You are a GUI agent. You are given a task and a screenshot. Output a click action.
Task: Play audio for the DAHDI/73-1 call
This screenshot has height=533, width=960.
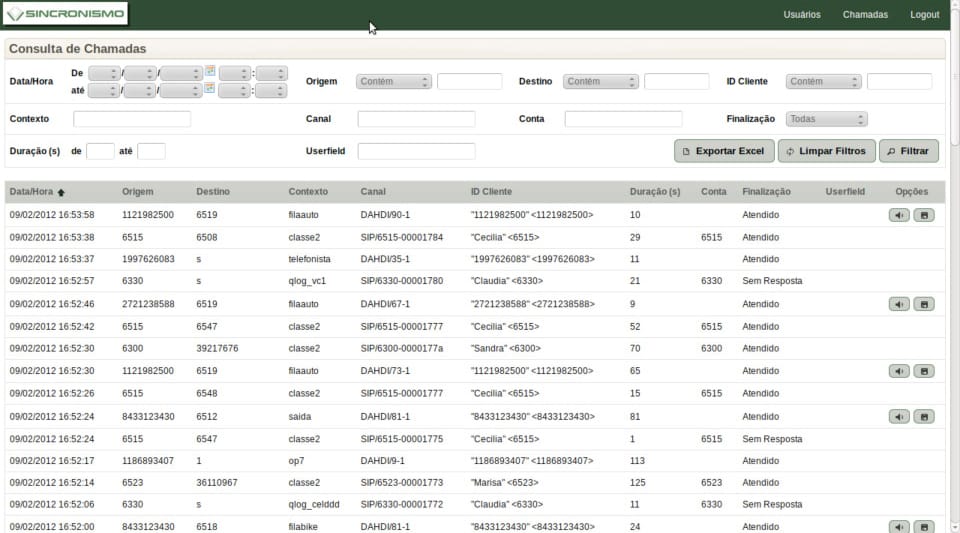click(x=899, y=371)
